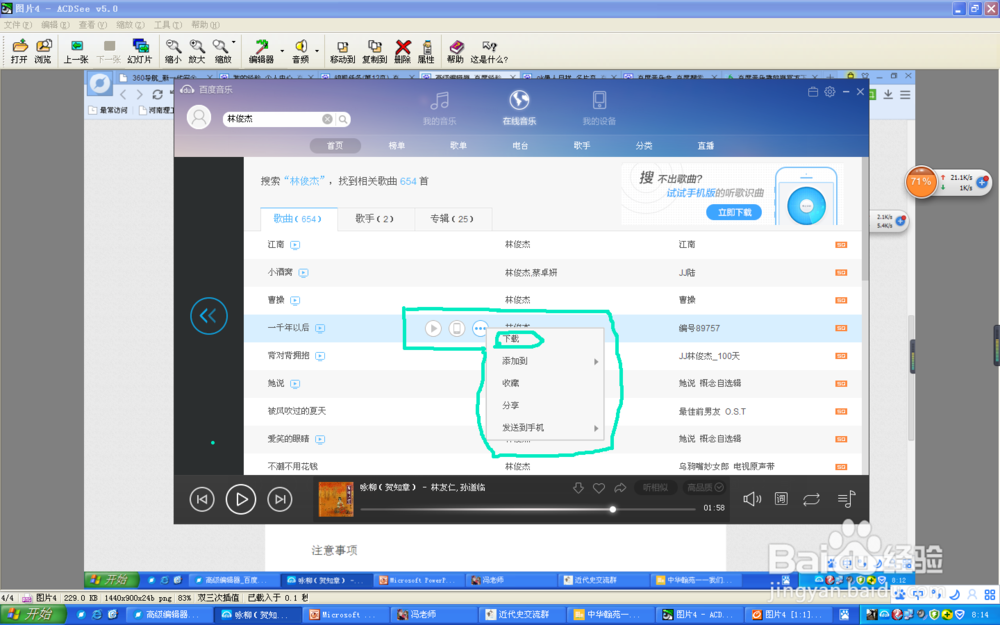The width and height of the screenshot is (1000, 625).
Task: Click the 听相似 button
Action: point(655,488)
